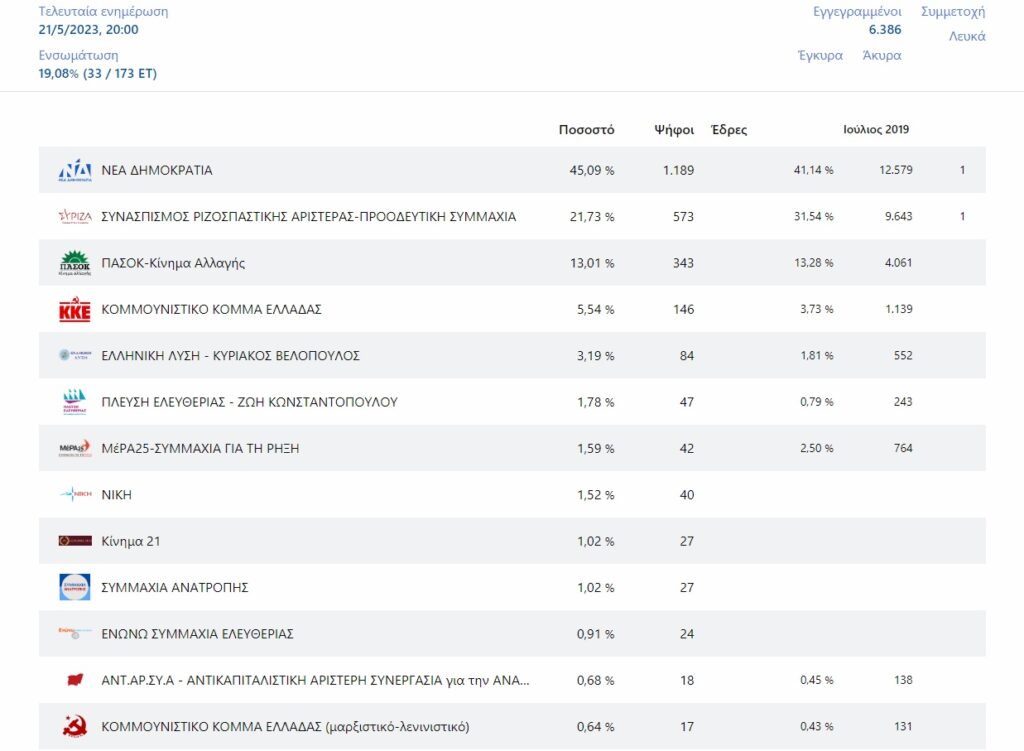This screenshot has width=1024, height=751.
Task: Open the ΠΑΣΟΚ-Κίνημα Αλλαγής party name
Action: 173,263
